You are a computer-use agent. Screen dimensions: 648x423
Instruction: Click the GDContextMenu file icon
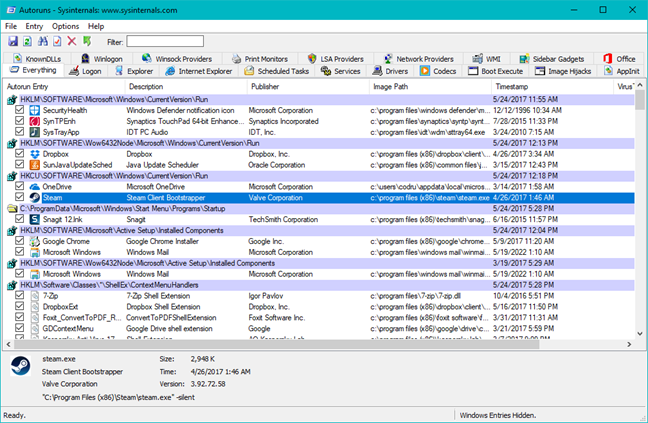[35, 329]
